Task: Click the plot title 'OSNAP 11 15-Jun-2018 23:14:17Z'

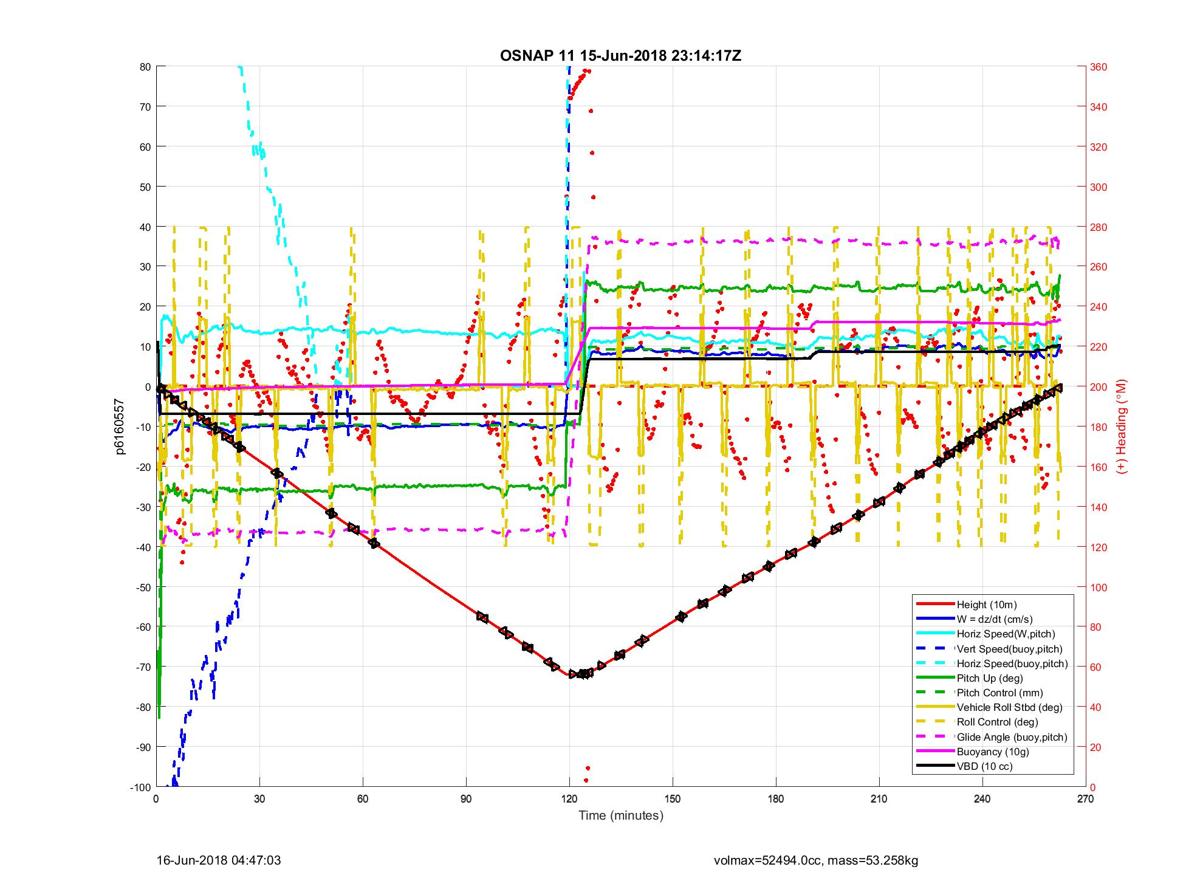Action: click(621, 55)
